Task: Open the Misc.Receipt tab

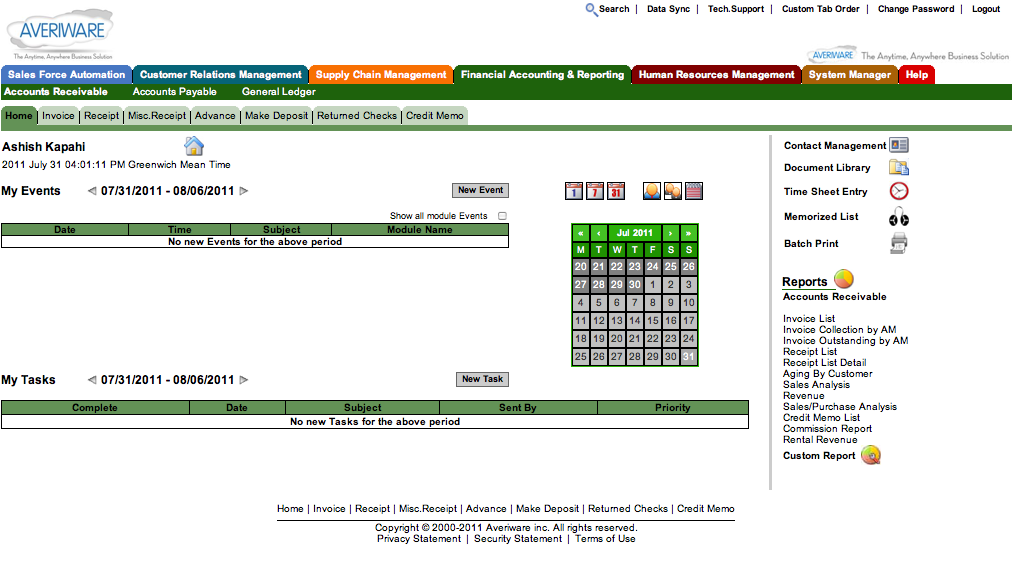Action: (157, 116)
